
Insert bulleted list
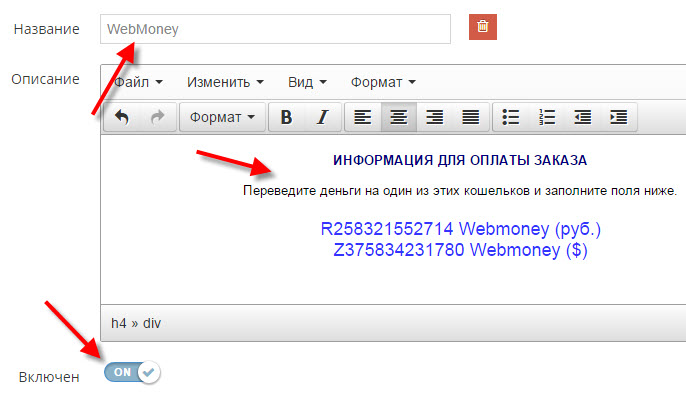pos(511,117)
